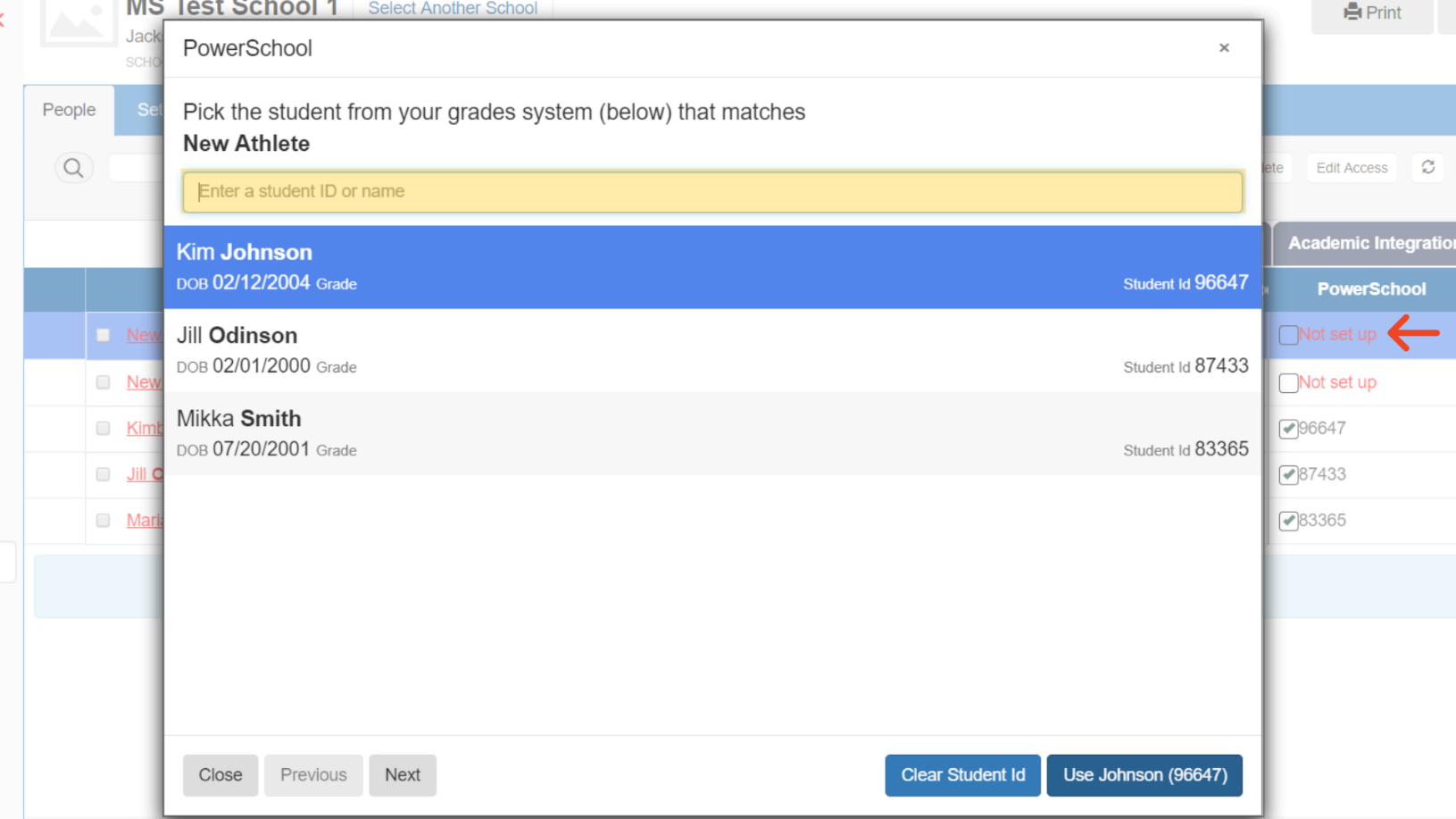Click the student ID or name field
The height and width of the screenshot is (819, 1456).
(712, 192)
